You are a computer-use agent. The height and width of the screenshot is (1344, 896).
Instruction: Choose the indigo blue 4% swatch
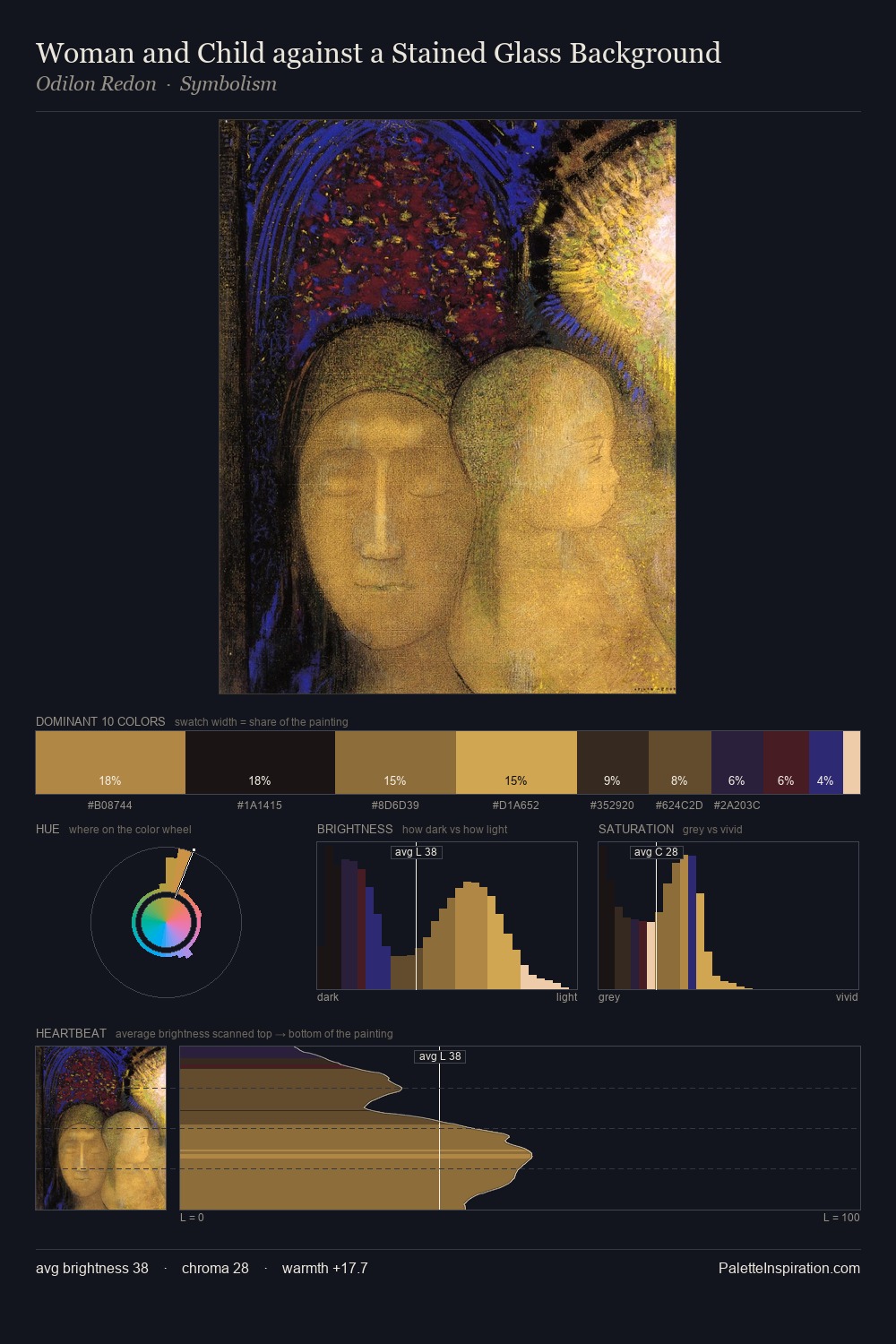pyautogui.click(x=826, y=762)
